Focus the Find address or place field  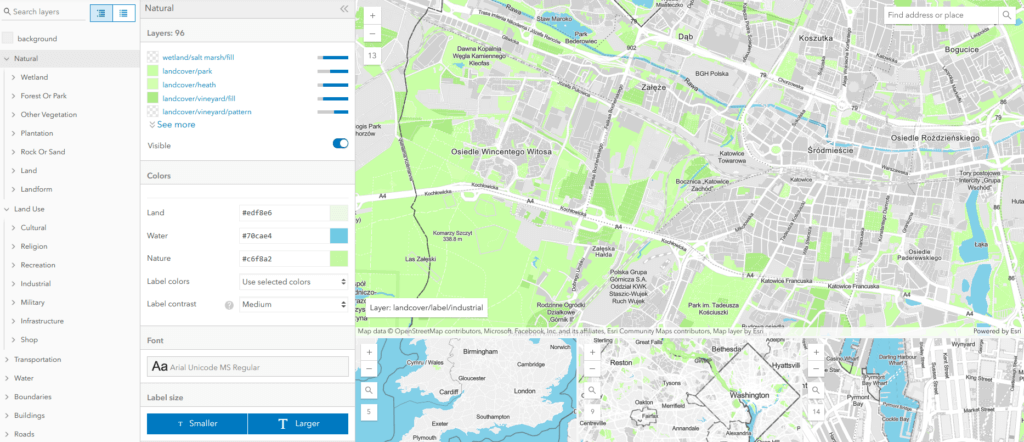coord(942,15)
